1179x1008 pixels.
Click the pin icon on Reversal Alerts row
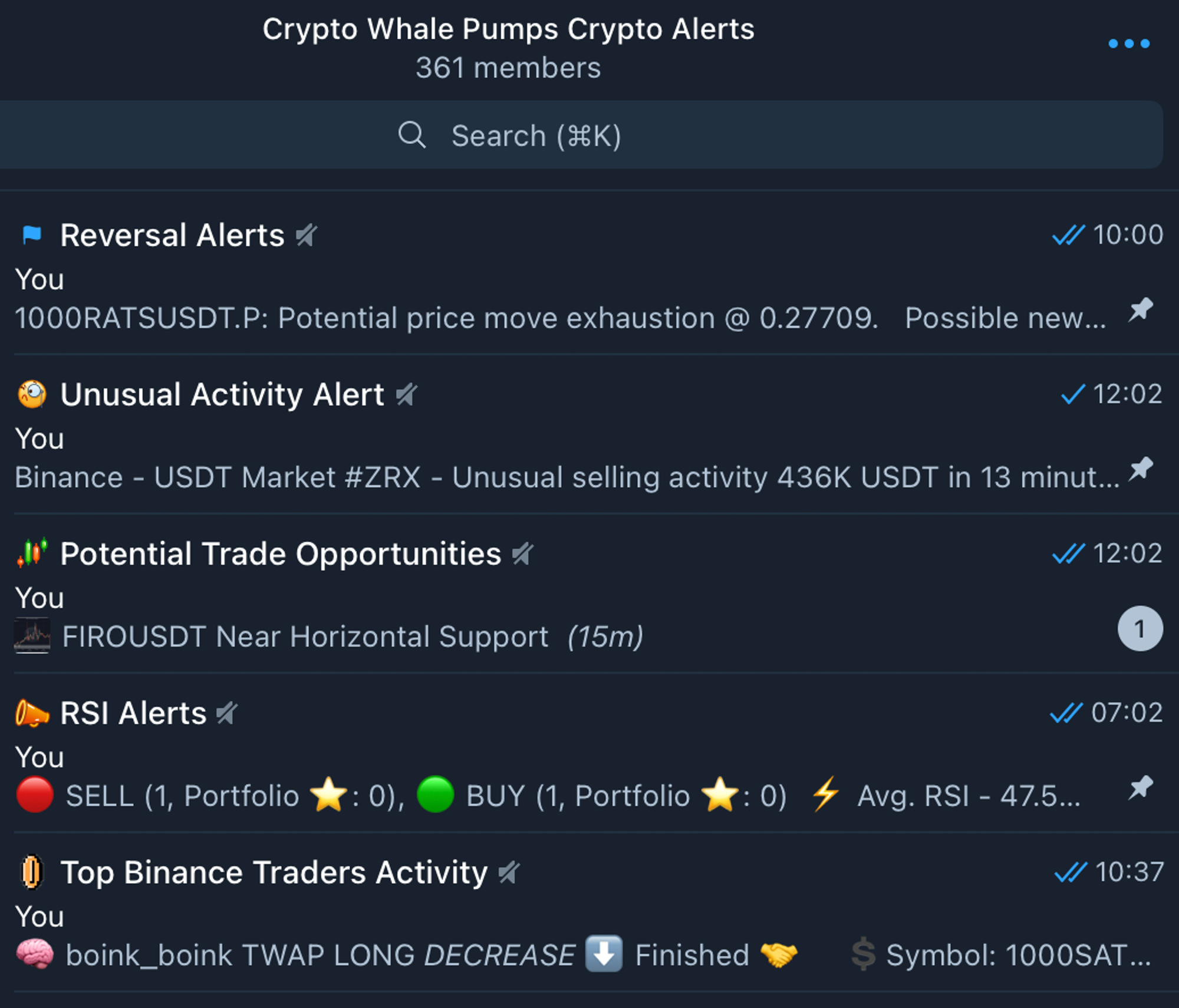pos(1141,310)
